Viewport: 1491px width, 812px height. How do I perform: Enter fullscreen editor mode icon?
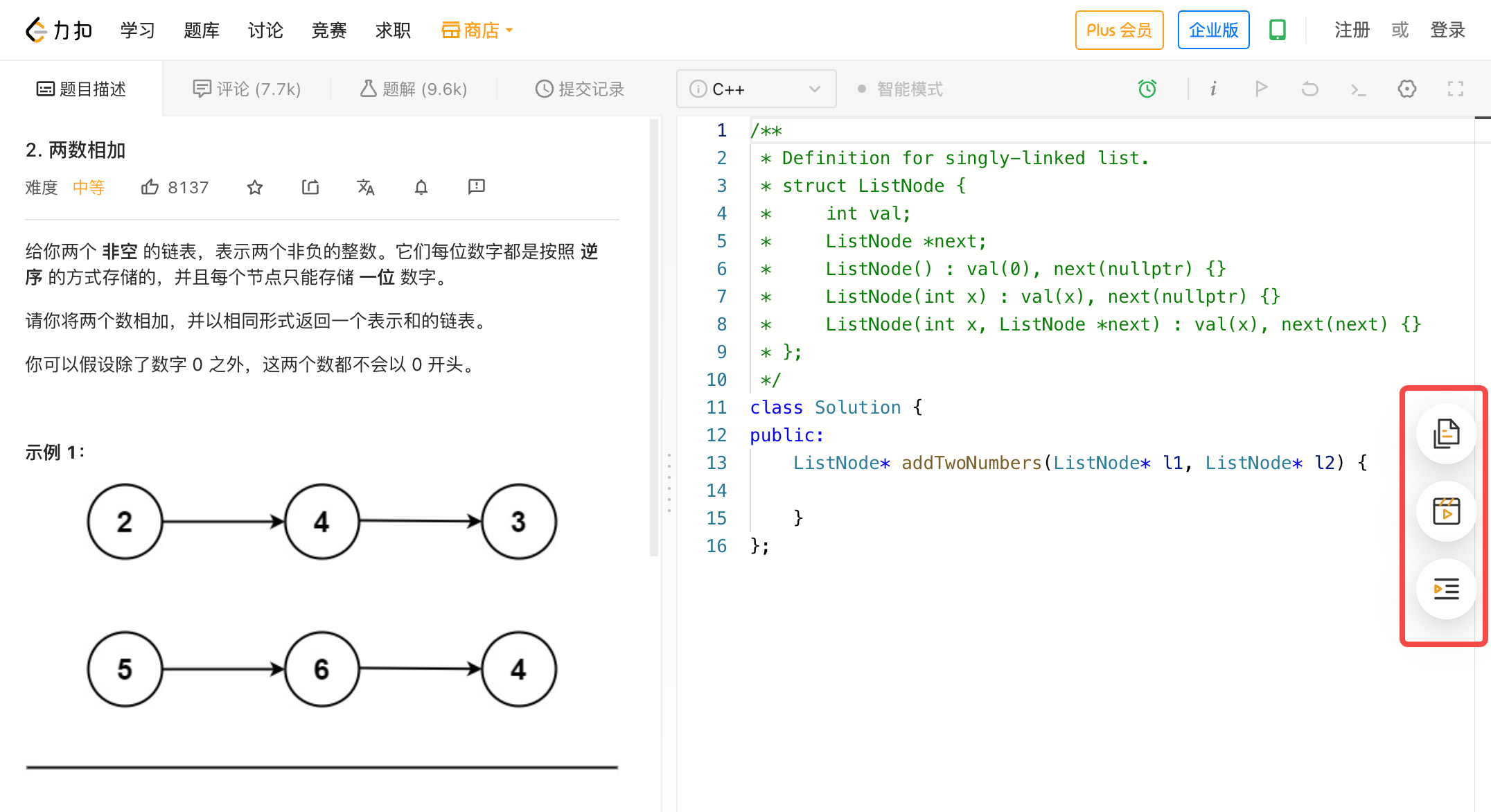tap(1455, 89)
